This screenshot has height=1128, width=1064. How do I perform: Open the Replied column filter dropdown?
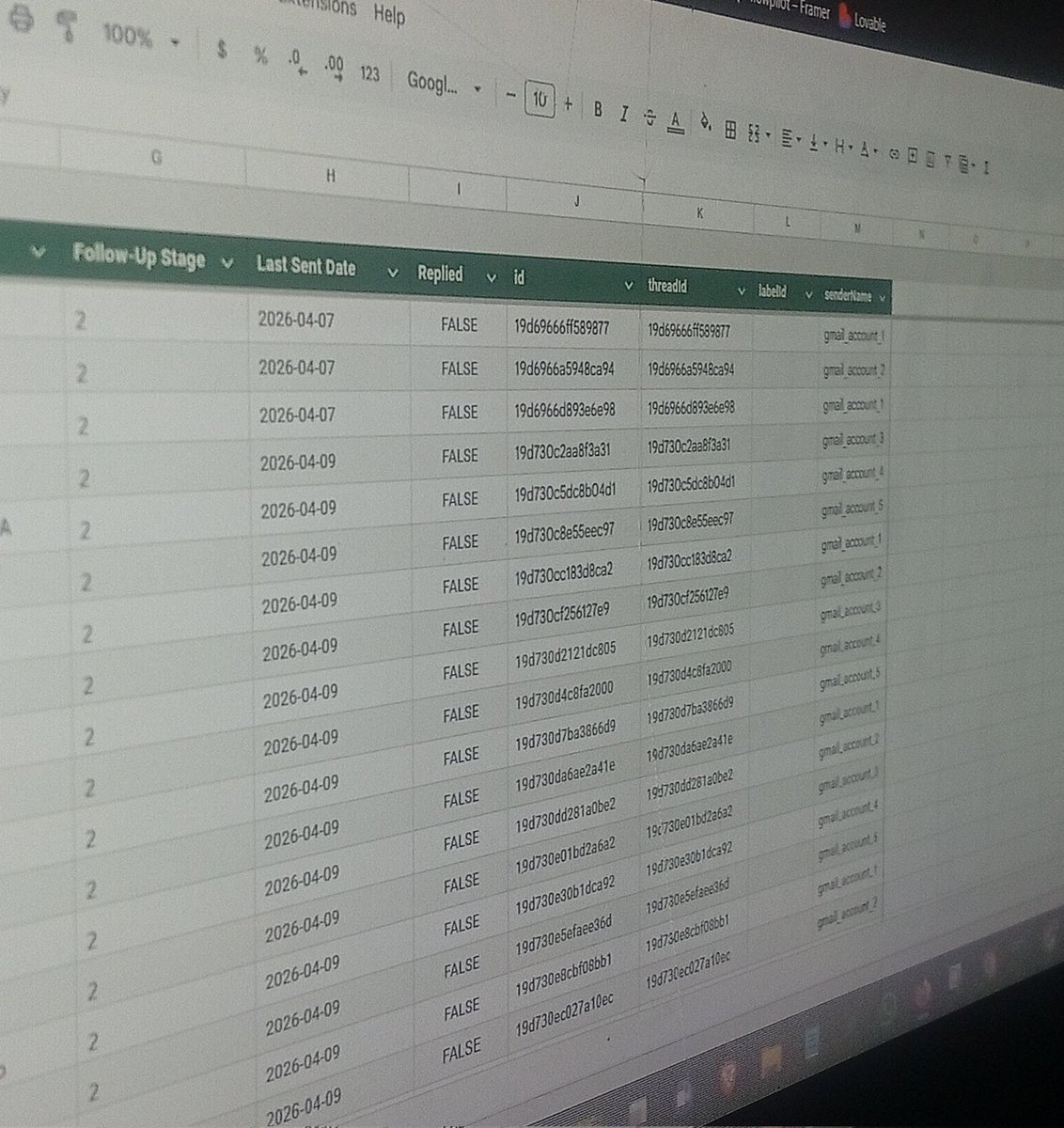491,278
